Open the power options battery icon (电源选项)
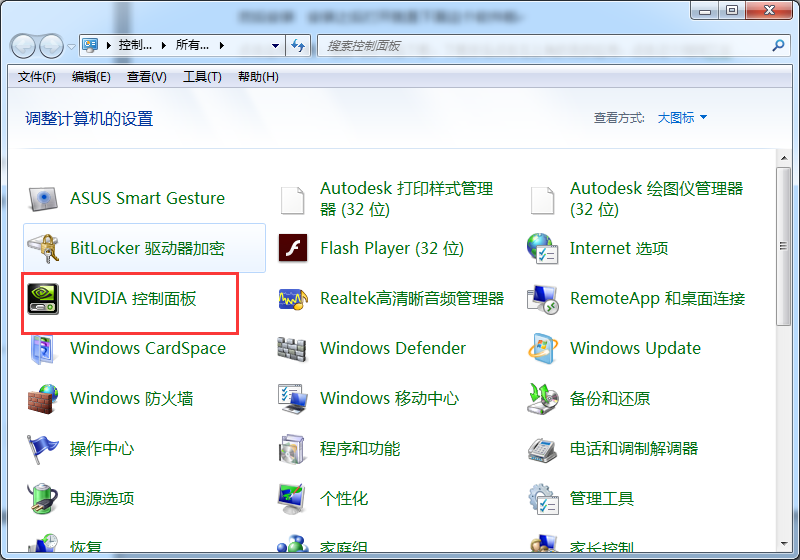This screenshot has width=800, height=560. click(43, 499)
